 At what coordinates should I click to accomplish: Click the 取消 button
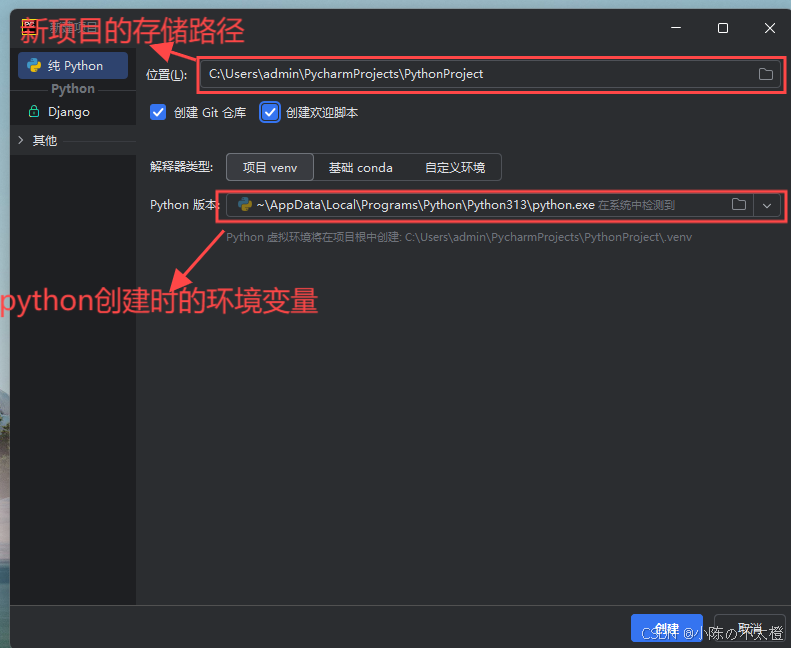749,628
